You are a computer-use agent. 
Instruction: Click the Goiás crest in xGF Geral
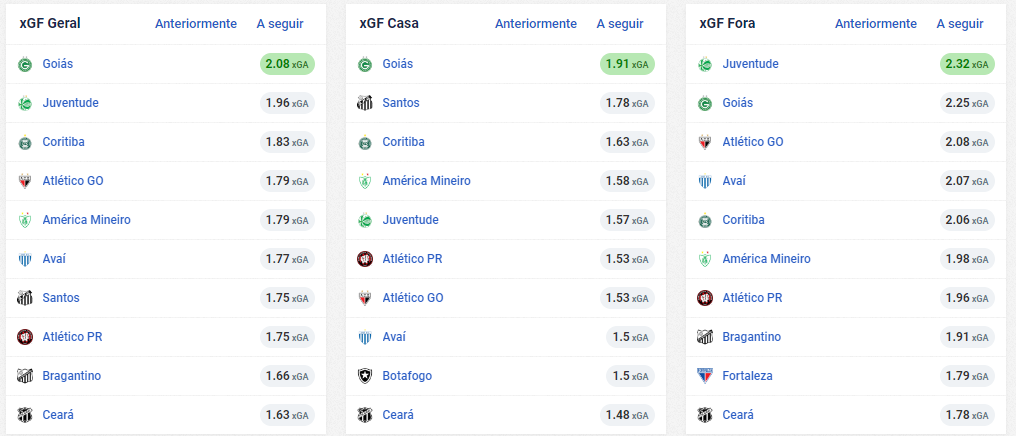pyautogui.click(x=25, y=65)
